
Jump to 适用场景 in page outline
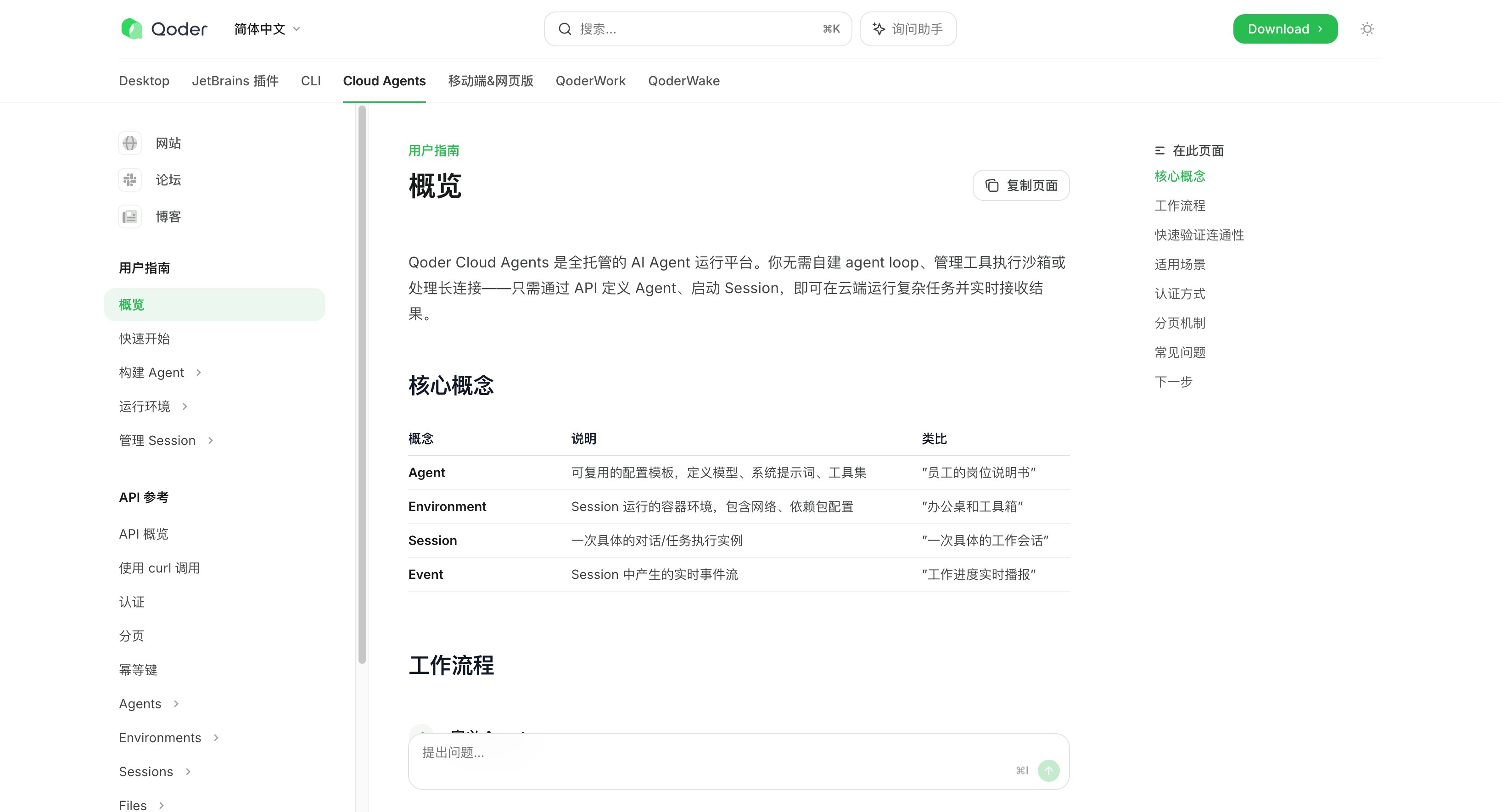[x=1180, y=264]
